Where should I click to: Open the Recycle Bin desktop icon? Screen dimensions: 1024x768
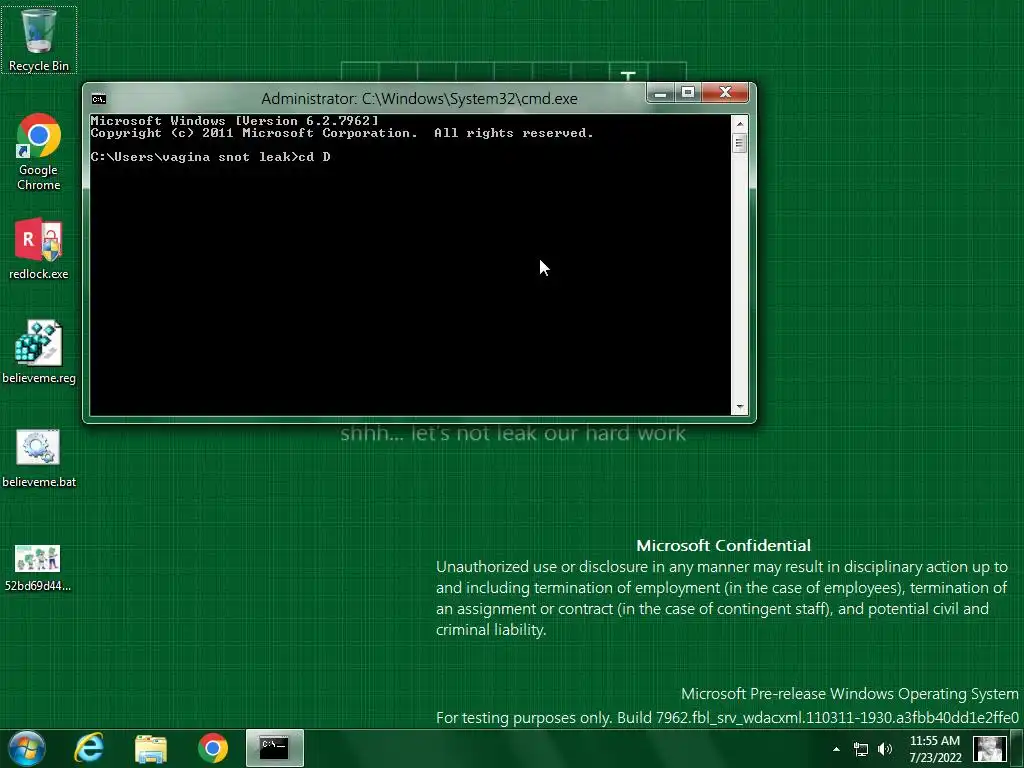[x=39, y=39]
